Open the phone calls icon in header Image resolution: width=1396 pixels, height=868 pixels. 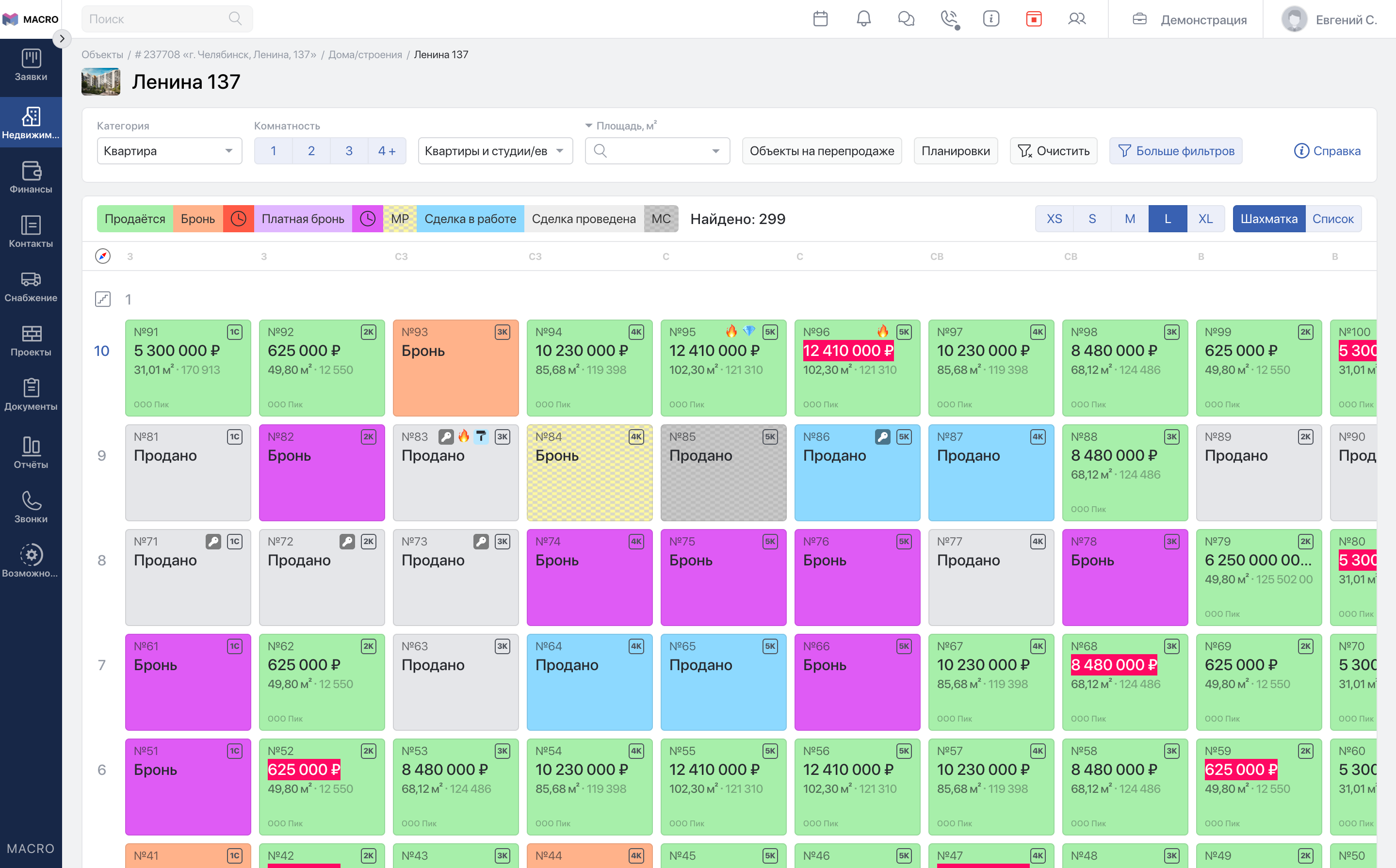point(949,19)
